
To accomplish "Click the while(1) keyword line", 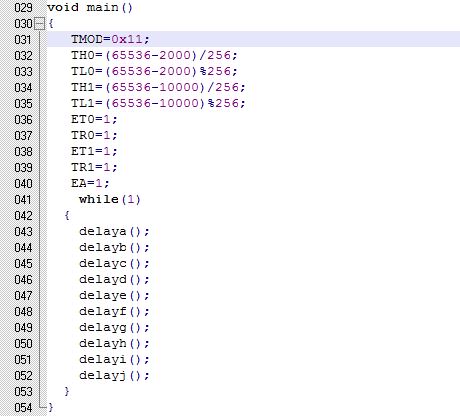I will click(x=110, y=199).
